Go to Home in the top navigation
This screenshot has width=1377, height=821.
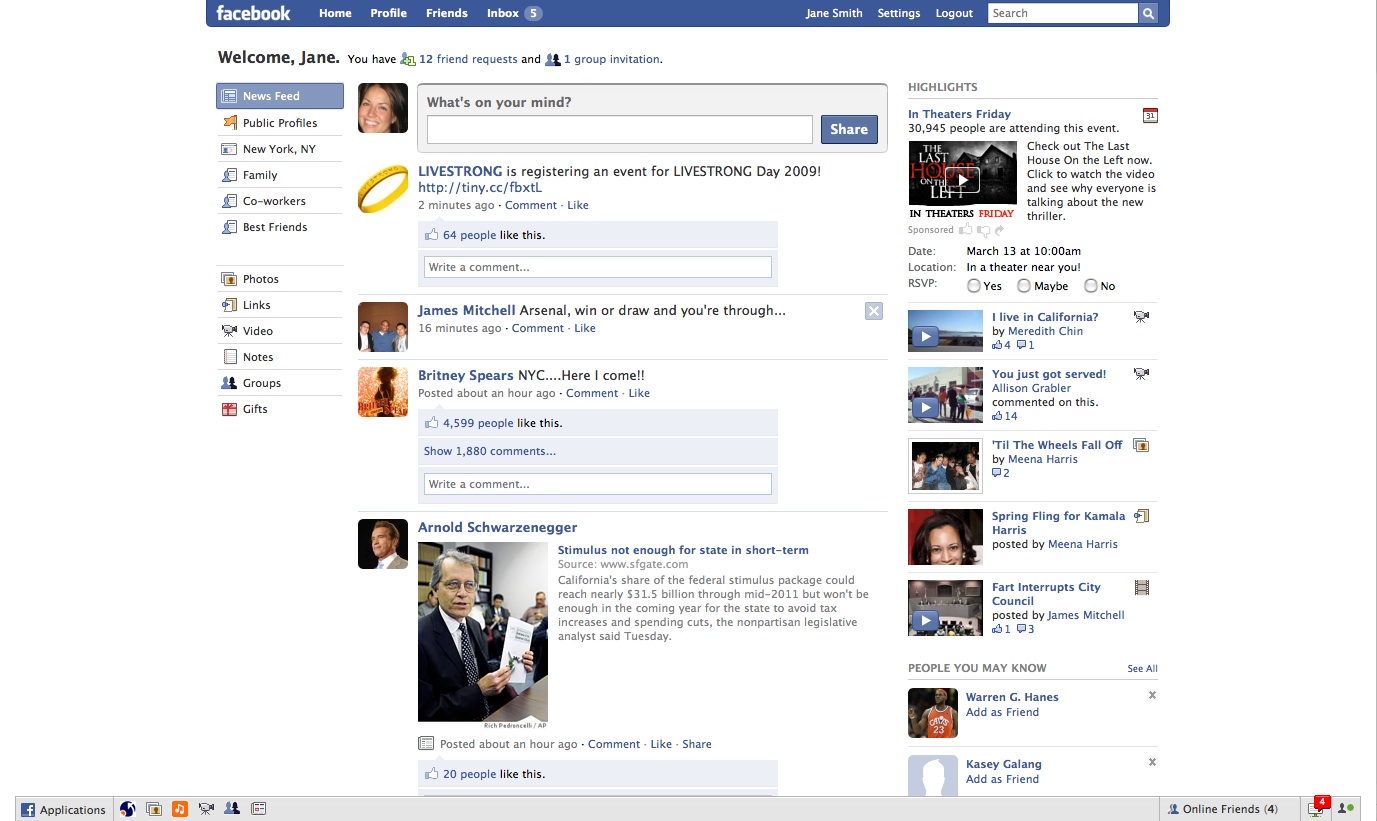335,13
